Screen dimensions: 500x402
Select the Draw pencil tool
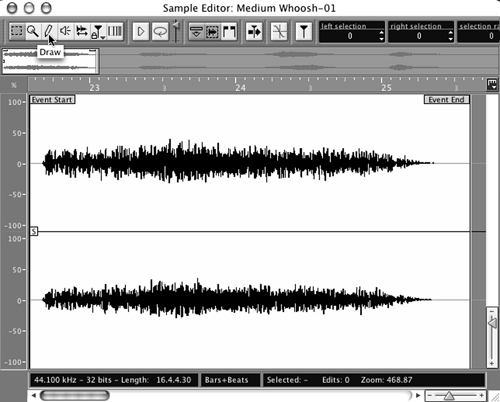pyautogui.click(x=49, y=32)
